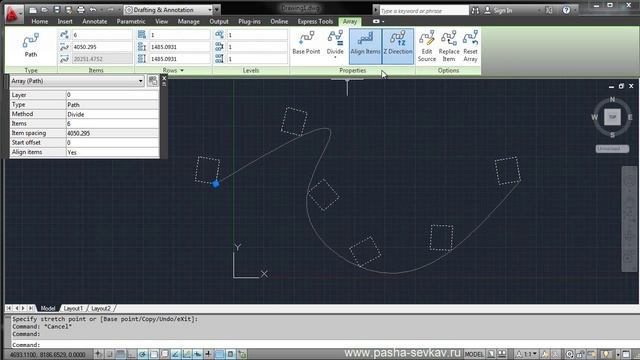Open the Sign In dropdown arrow
This screenshot has width=640, height=360.
(x=539, y=11)
